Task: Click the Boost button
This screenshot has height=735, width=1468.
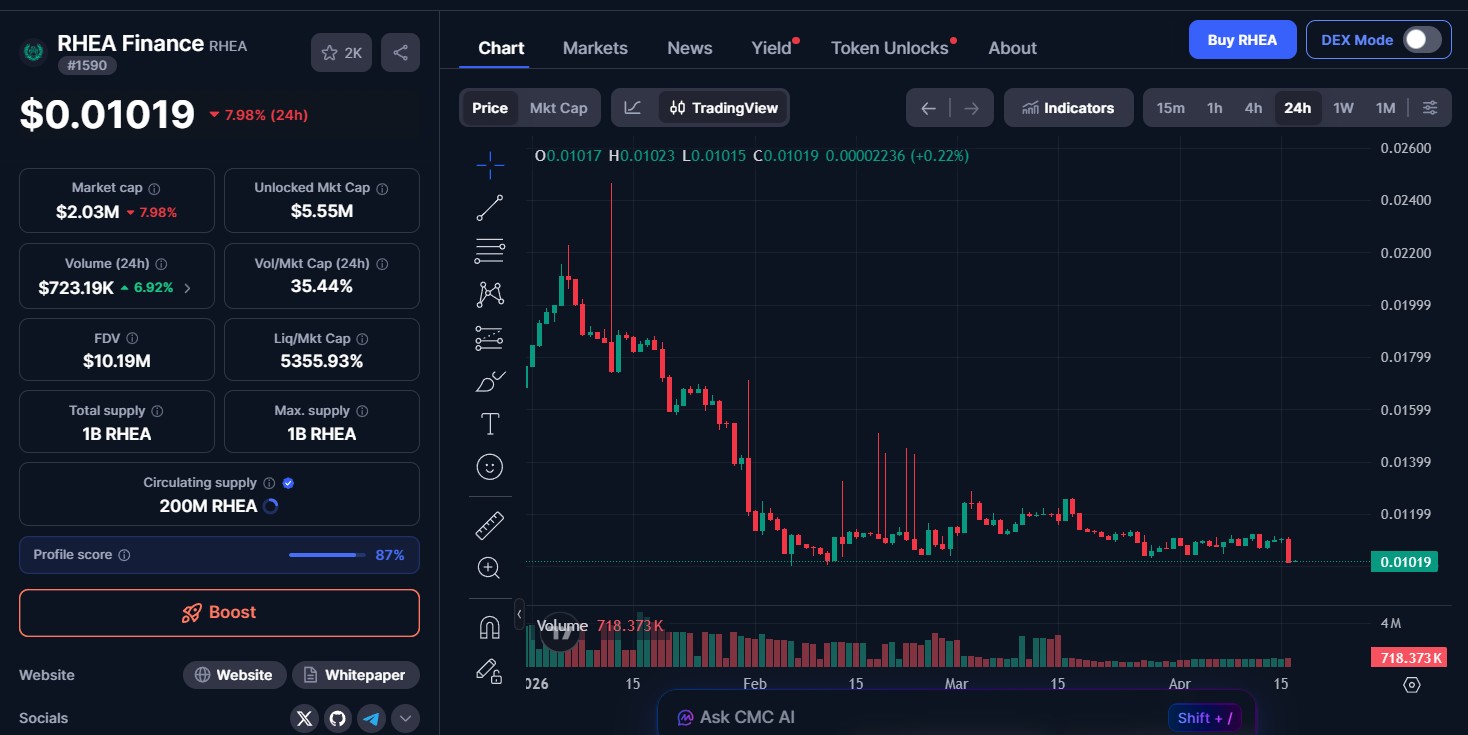Action: pos(219,613)
